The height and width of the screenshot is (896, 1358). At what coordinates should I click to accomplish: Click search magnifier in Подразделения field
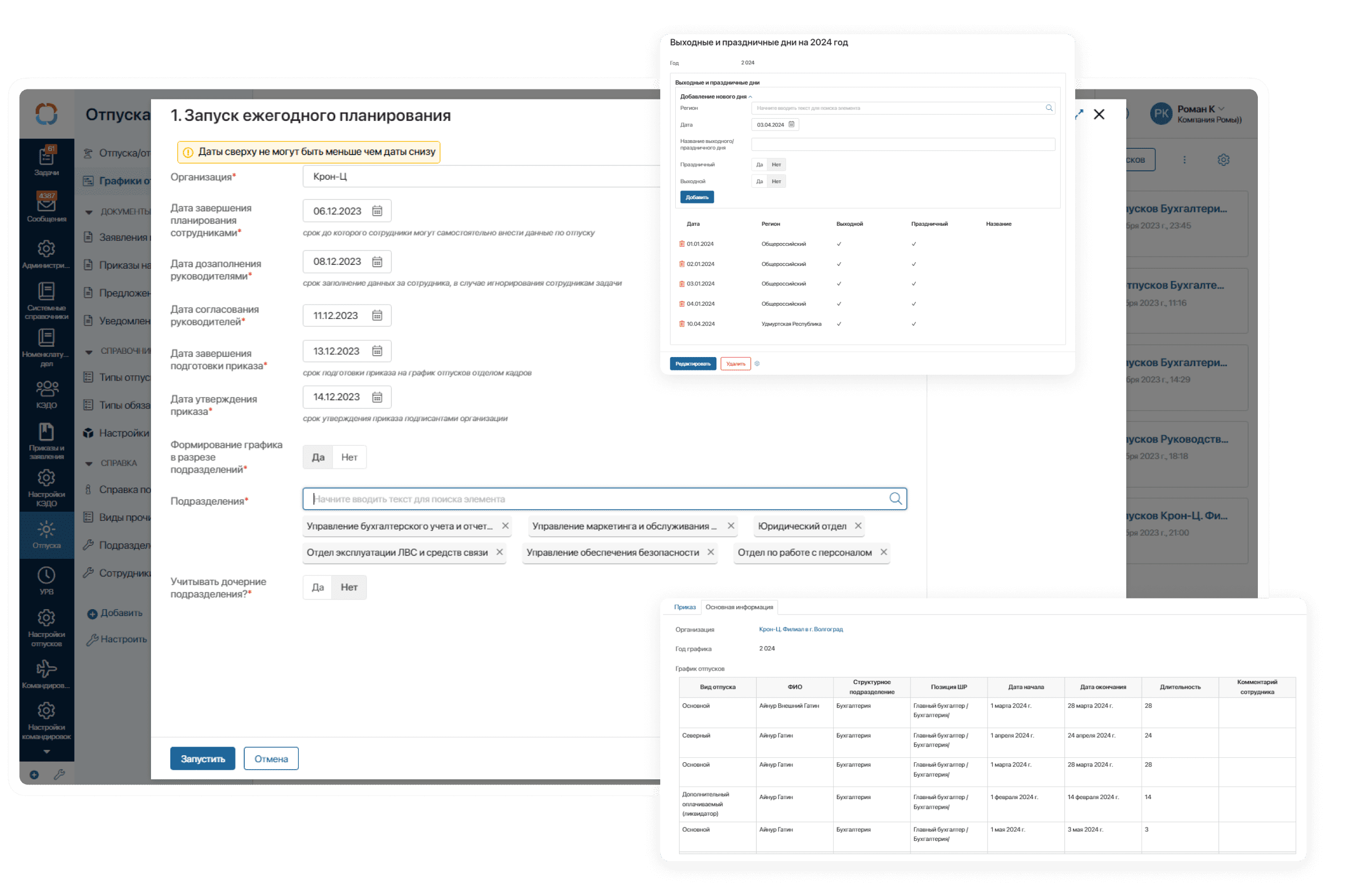pos(895,499)
